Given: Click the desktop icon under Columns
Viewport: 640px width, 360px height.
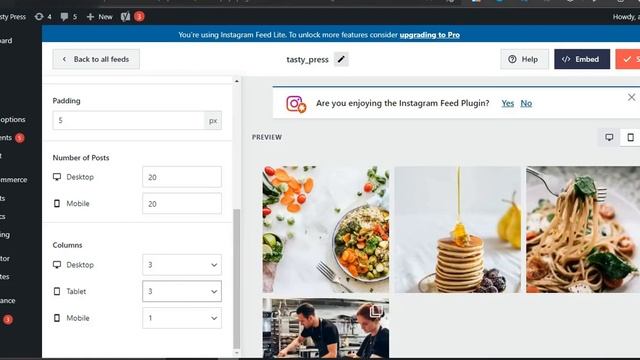Looking at the screenshot, I should (x=57, y=264).
